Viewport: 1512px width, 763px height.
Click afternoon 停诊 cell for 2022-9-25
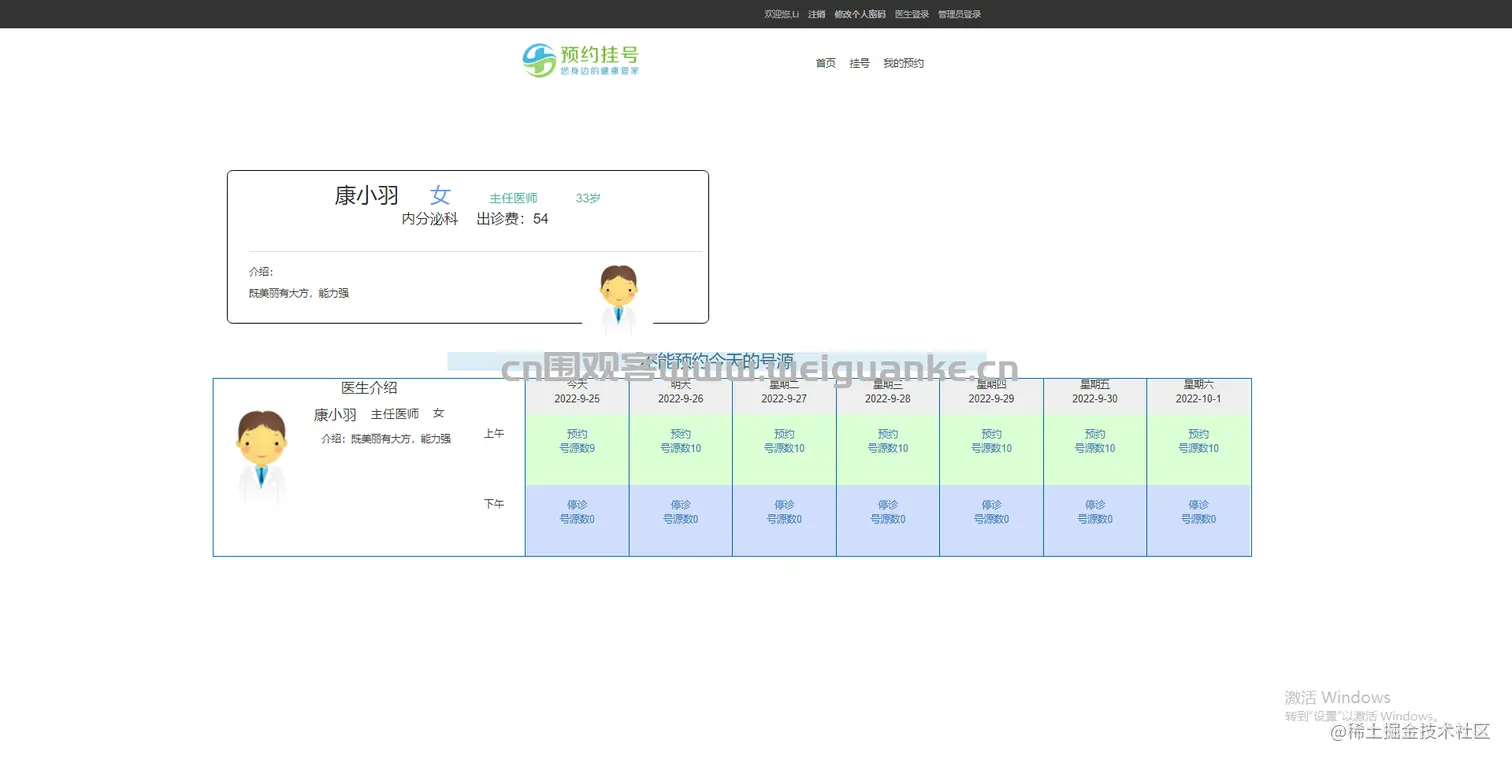[577, 520]
